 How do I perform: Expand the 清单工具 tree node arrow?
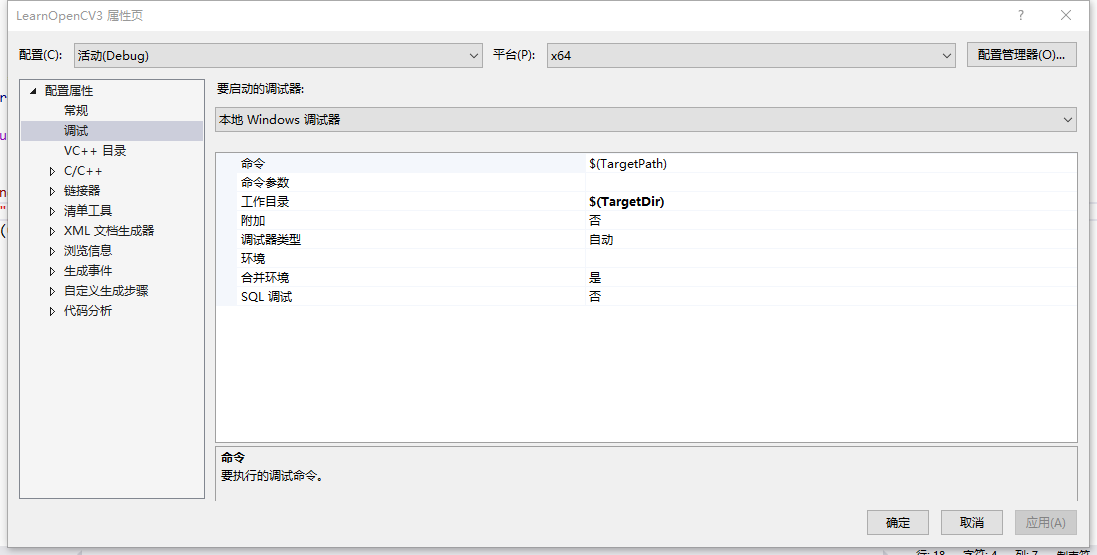52,211
